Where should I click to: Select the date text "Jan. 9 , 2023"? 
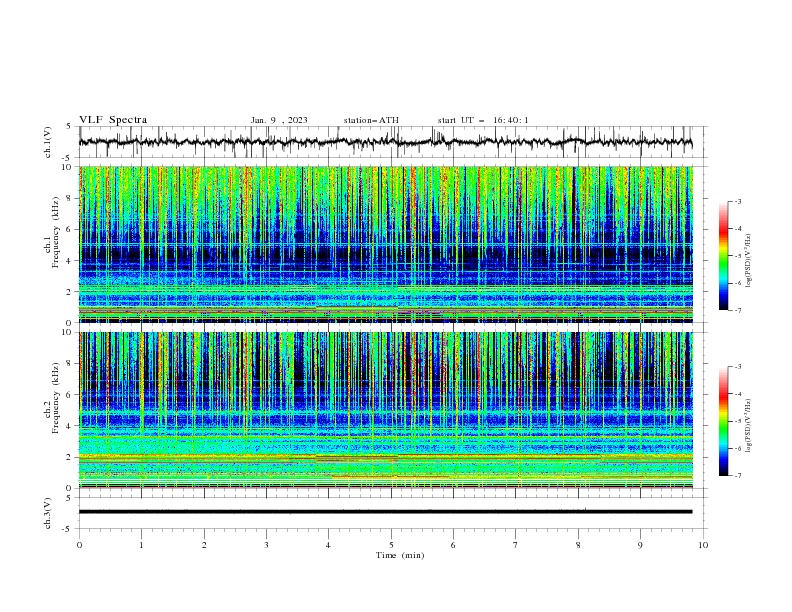279,120
